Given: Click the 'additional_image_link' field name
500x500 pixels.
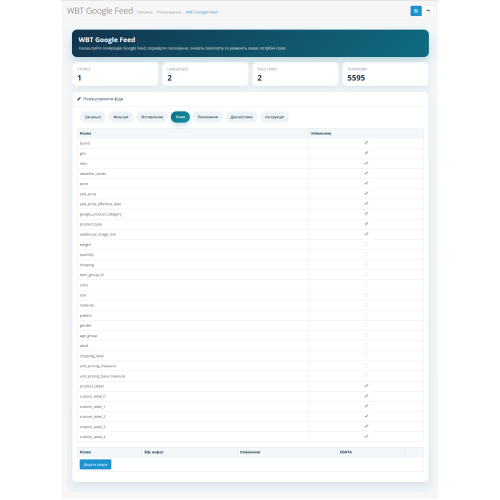Looking at the screenshot, I should point(98,235).
